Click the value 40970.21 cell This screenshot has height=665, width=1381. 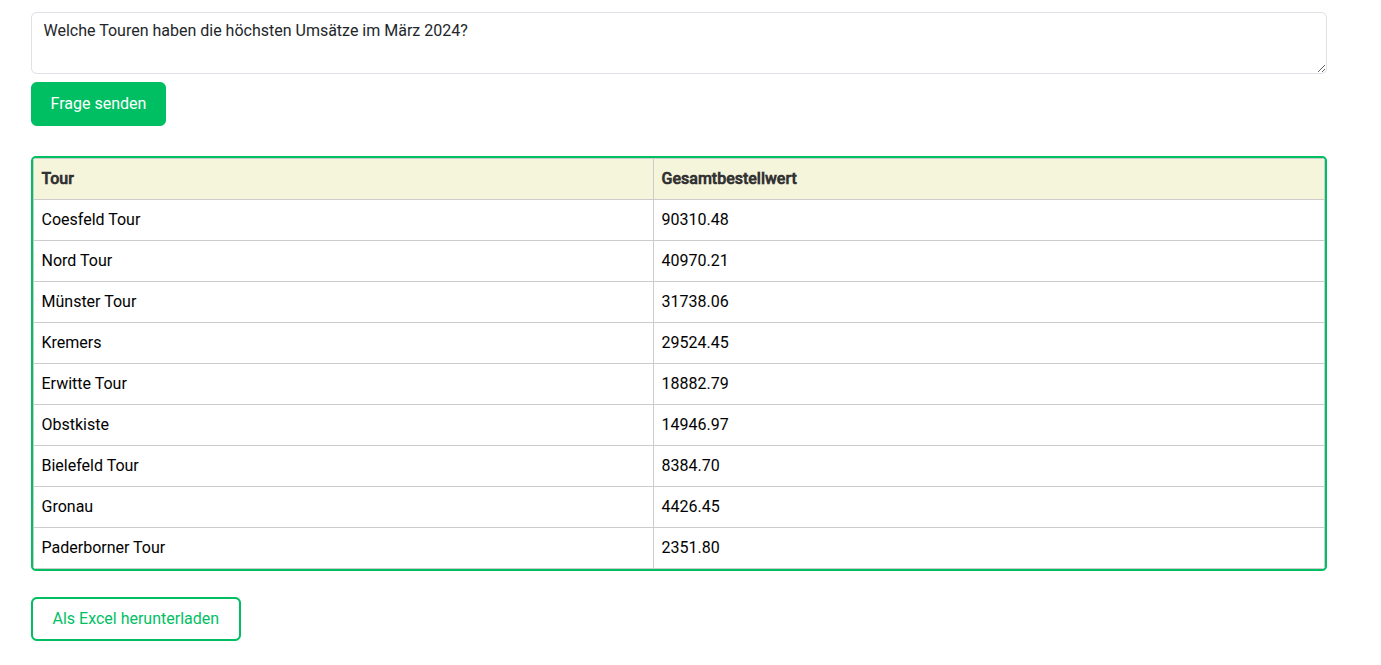coord(694,260)
